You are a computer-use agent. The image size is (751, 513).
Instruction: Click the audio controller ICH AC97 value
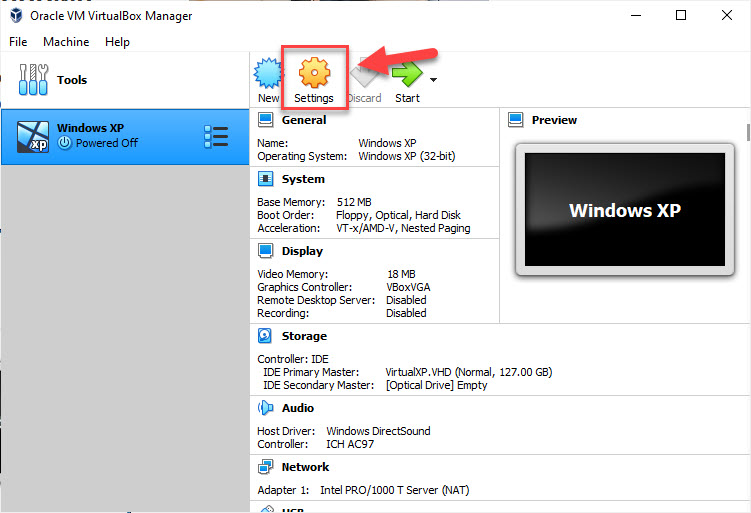[x=350, y=444]
